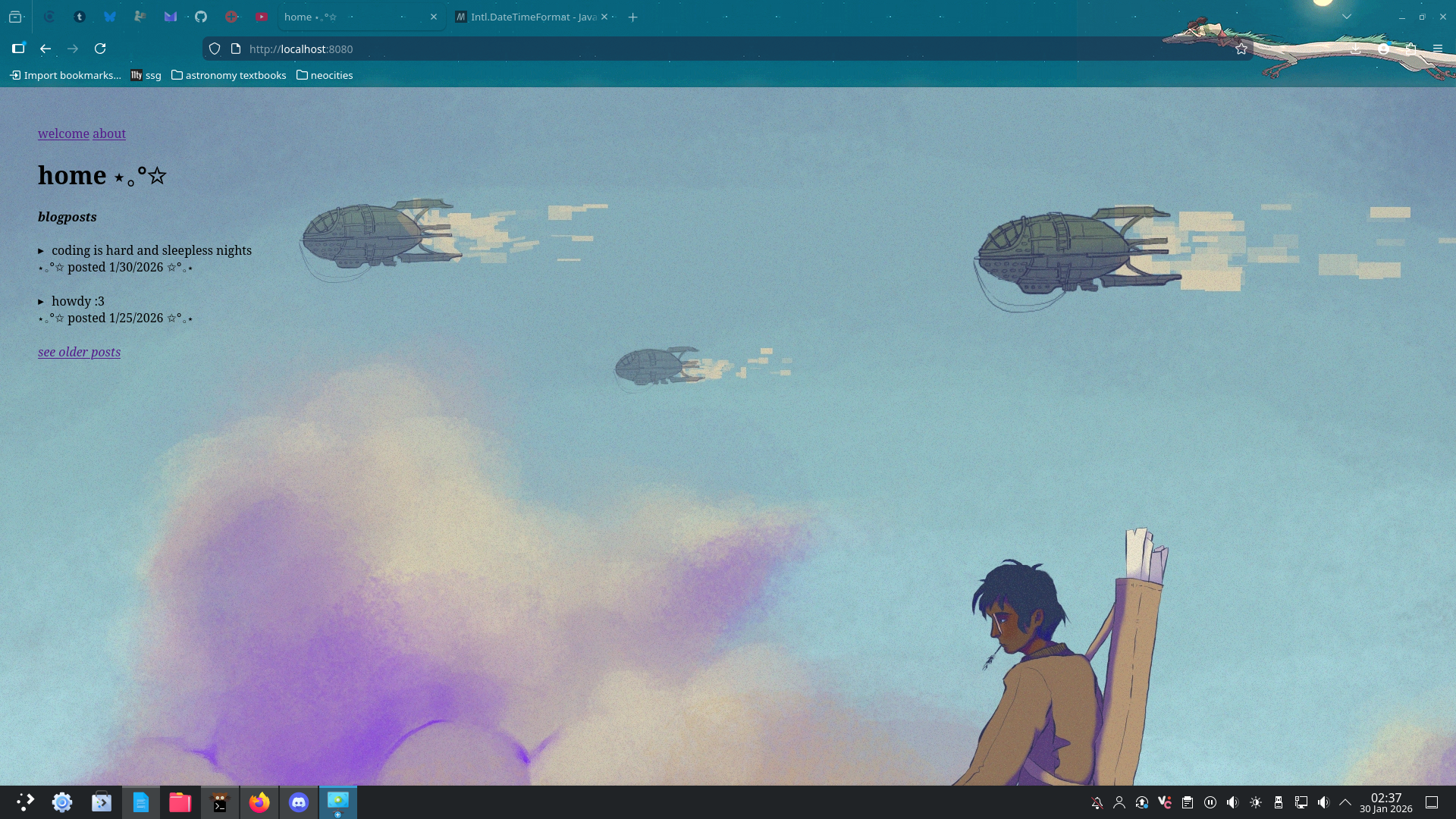Open the list all tabs dropdown chevron

point(1347,17)
